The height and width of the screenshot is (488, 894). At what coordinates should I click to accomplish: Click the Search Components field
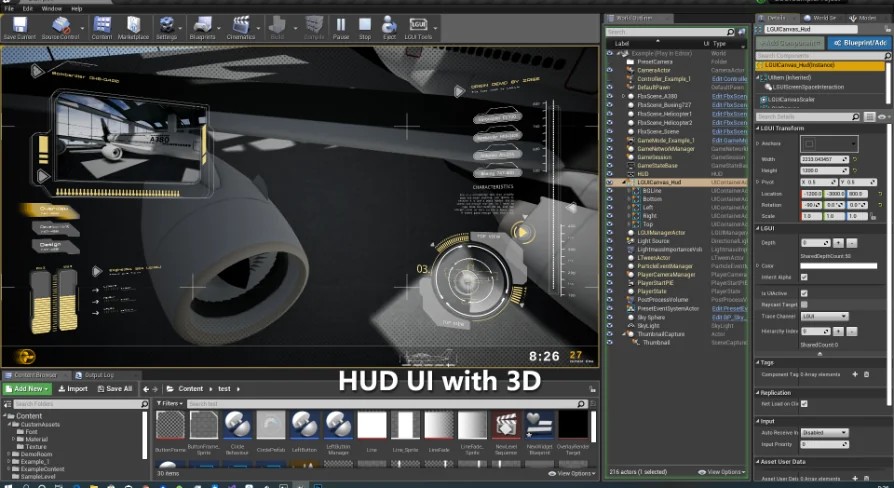[x=823, y=55]
